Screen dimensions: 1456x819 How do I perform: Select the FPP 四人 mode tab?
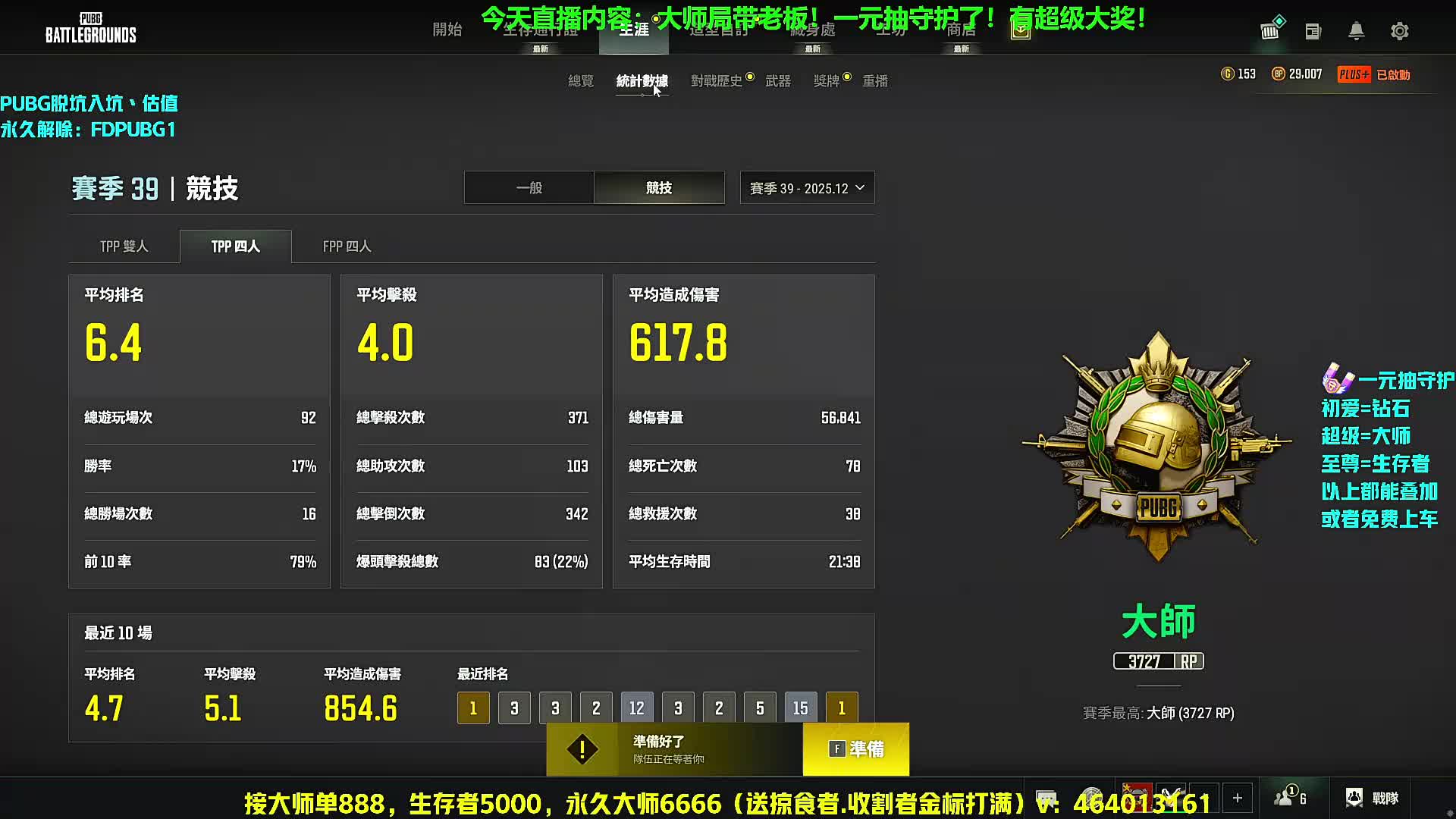tap(346, 246)
